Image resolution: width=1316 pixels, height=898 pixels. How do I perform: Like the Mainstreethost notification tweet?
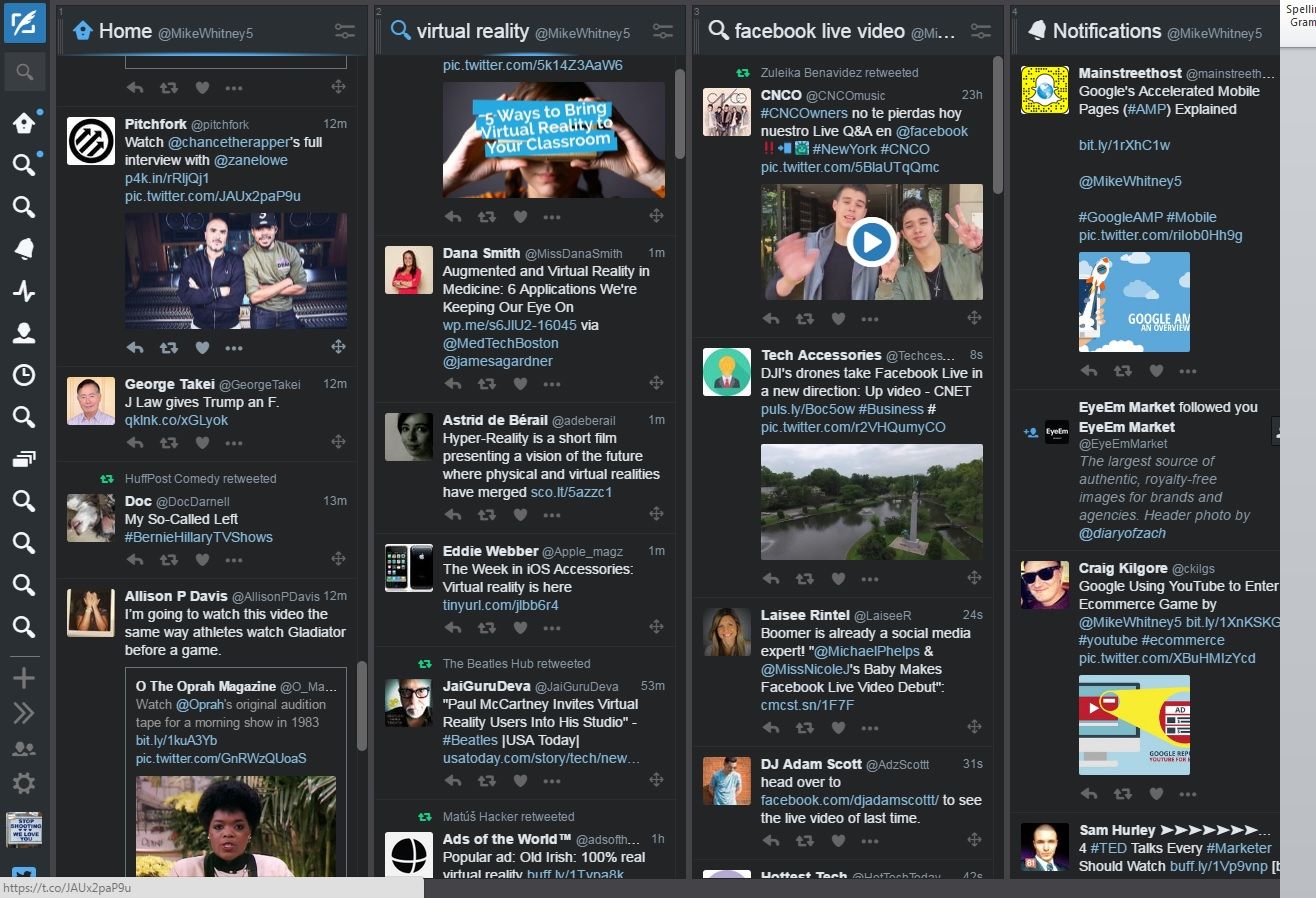[1156, 370]
